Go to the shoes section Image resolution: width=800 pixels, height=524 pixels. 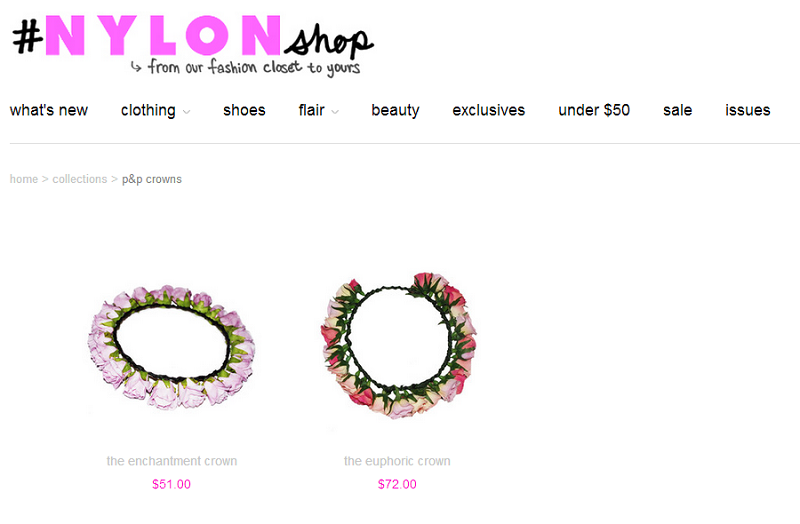(244, 110)
